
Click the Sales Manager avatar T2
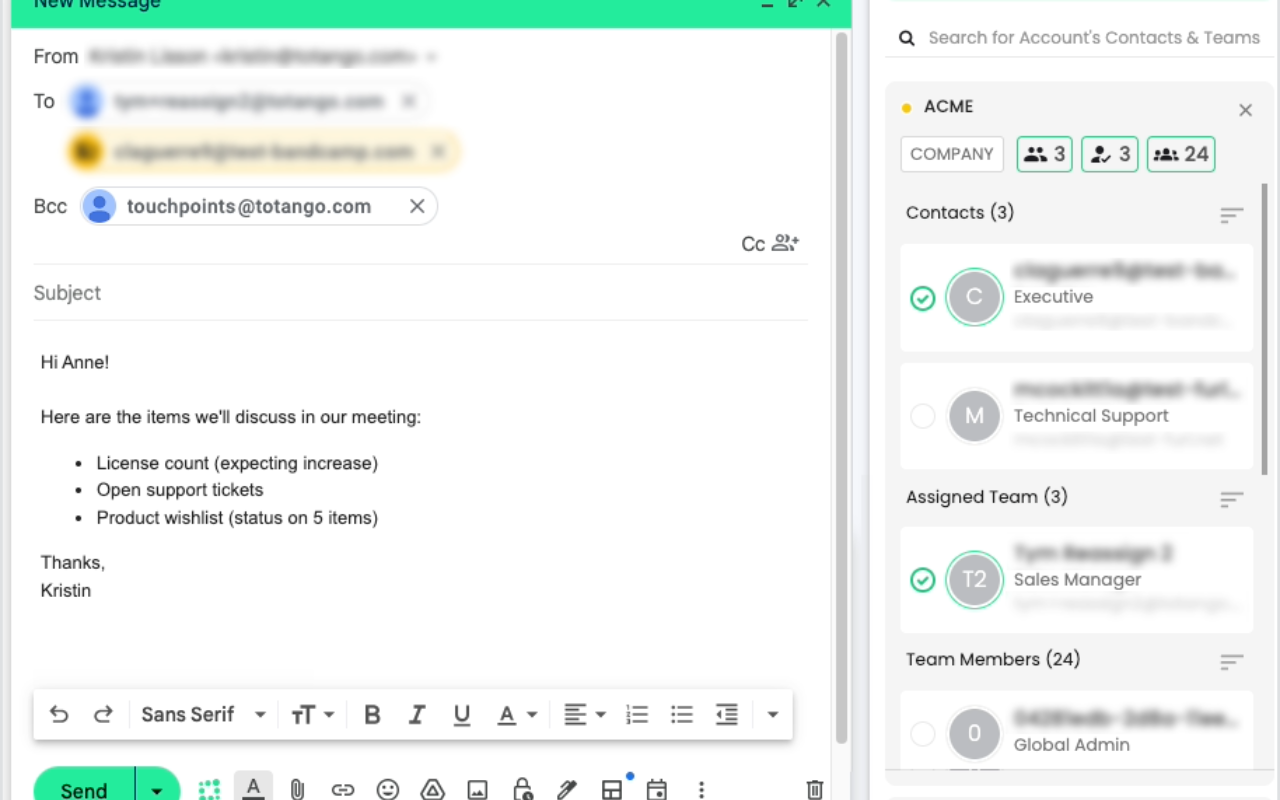tap(974, 580)
